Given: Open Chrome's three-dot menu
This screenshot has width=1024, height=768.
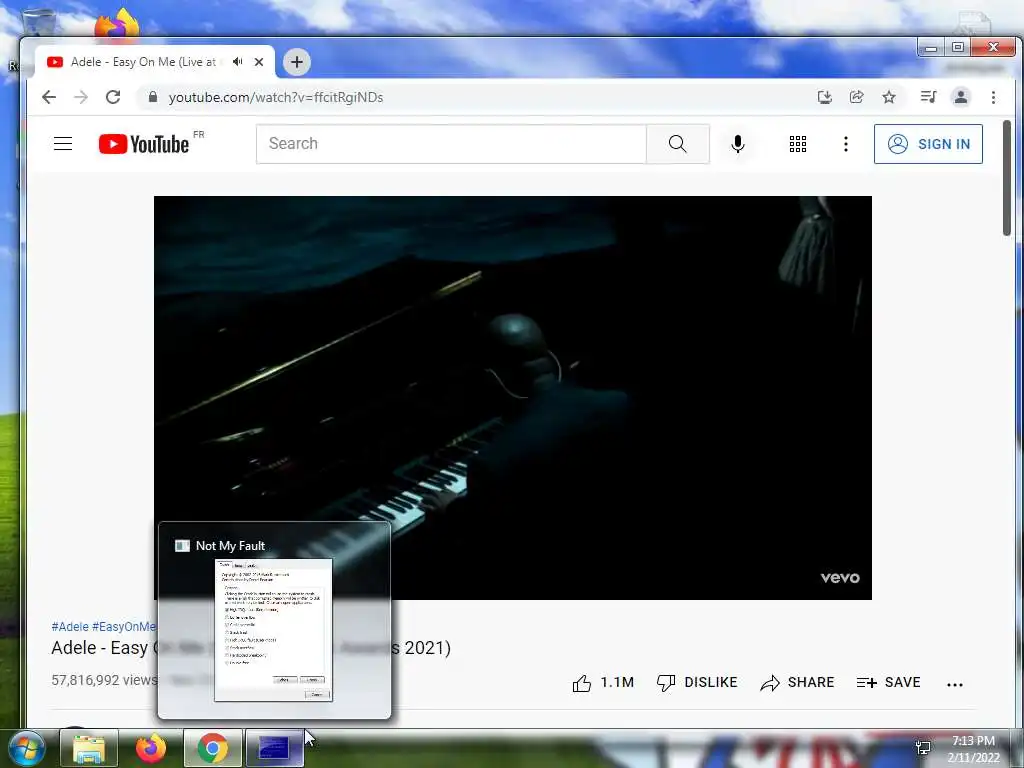Looking at the screenshot, I should pos(993,97).
